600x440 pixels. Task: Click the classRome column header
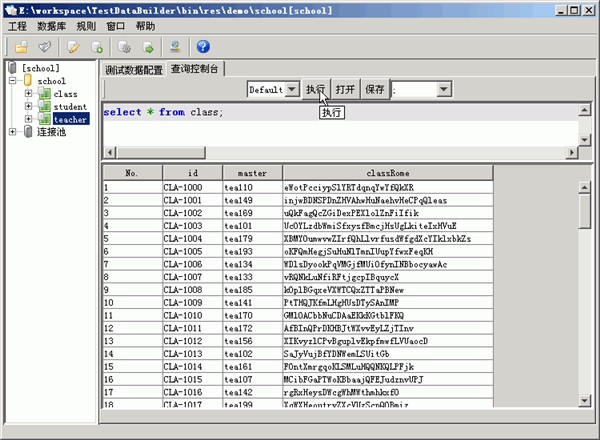pos(388,173)
